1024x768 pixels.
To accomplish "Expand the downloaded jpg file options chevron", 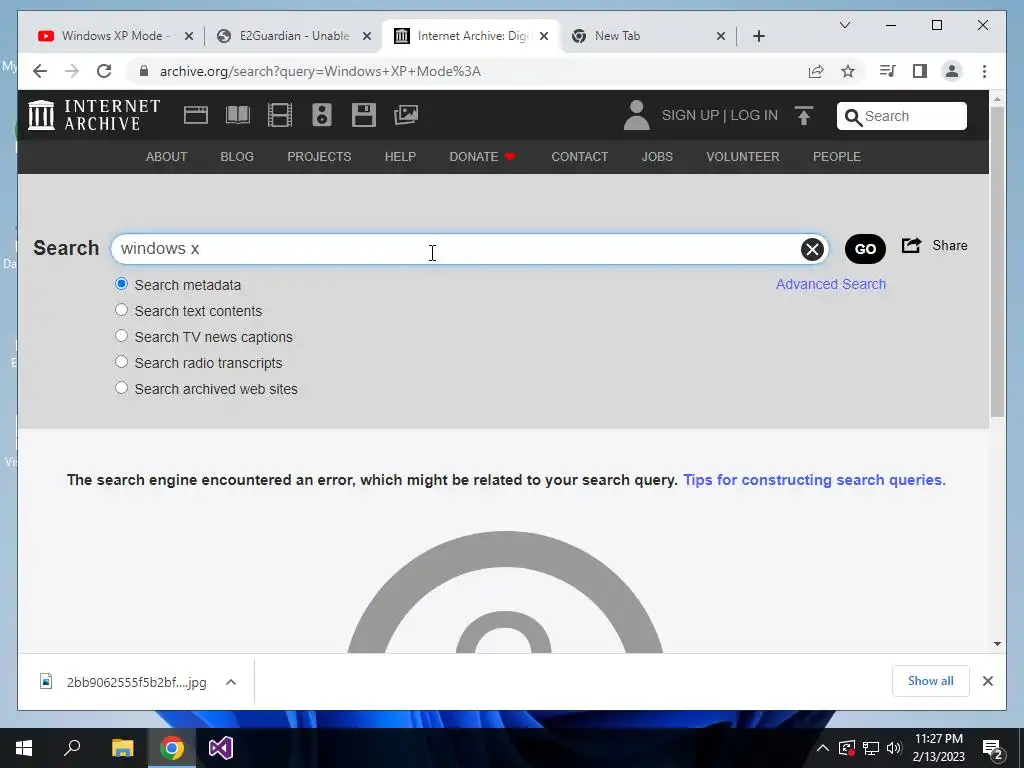I will [231, 682].
